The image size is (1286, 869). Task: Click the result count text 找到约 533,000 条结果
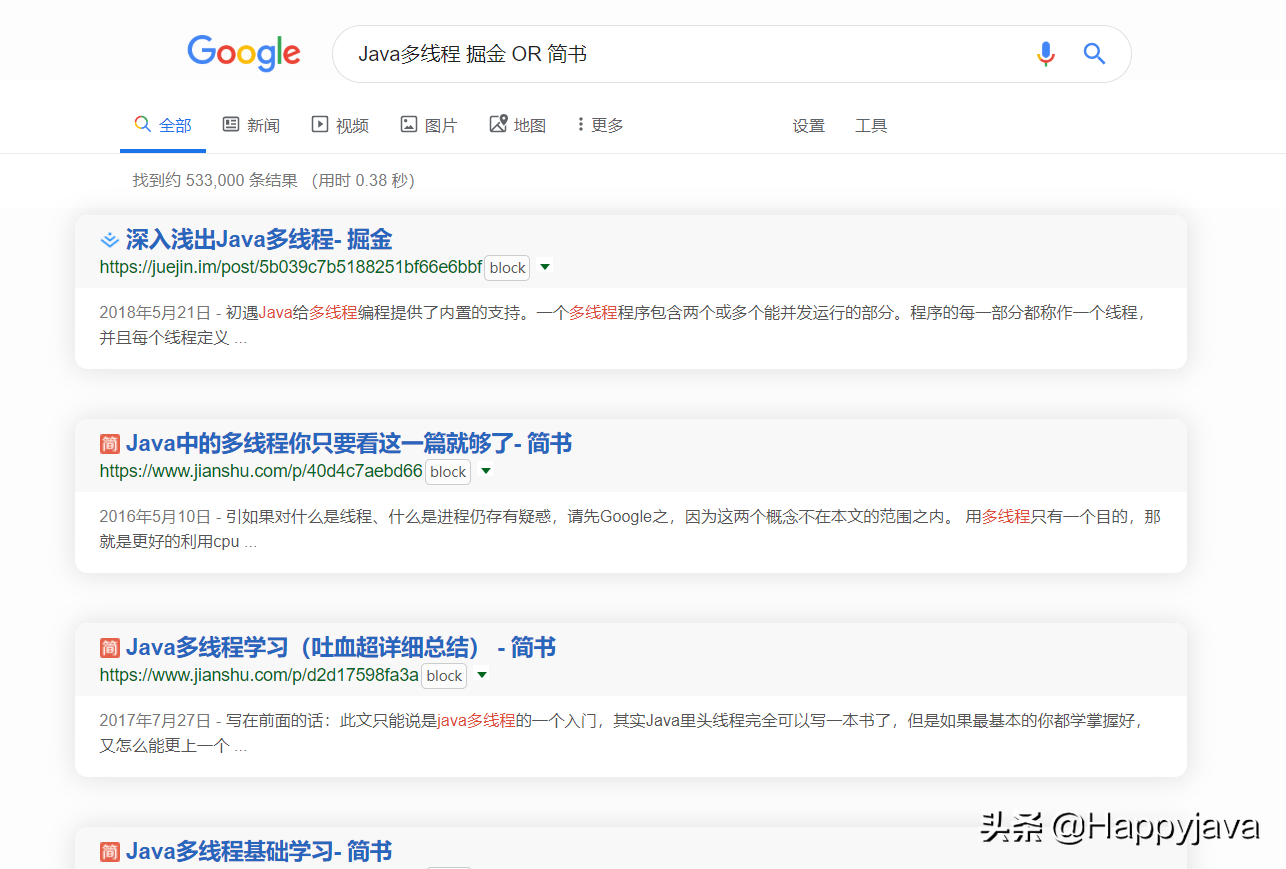click(x=215, y=181)
